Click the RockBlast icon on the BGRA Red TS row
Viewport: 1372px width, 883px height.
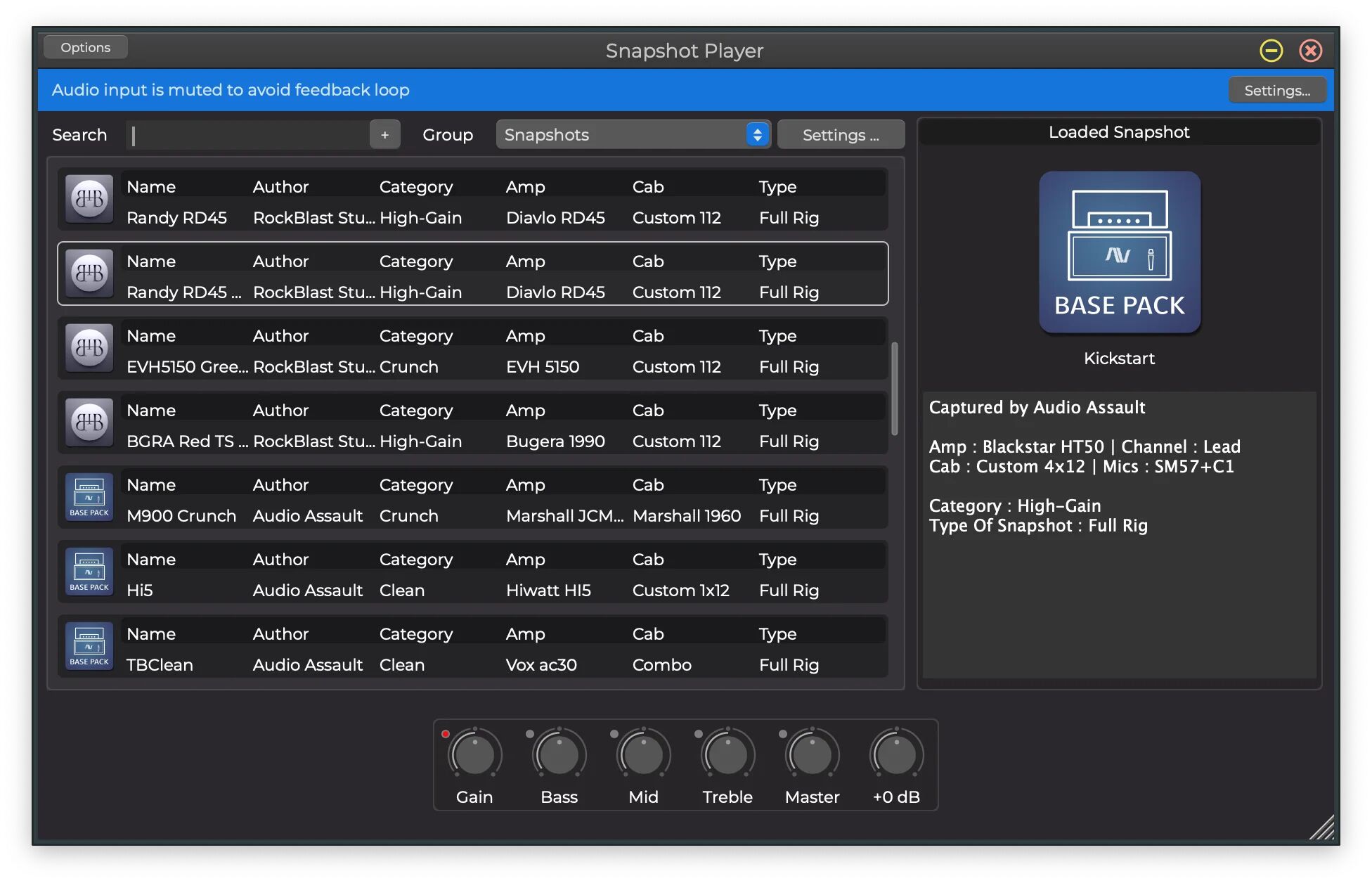coord(89,423)
